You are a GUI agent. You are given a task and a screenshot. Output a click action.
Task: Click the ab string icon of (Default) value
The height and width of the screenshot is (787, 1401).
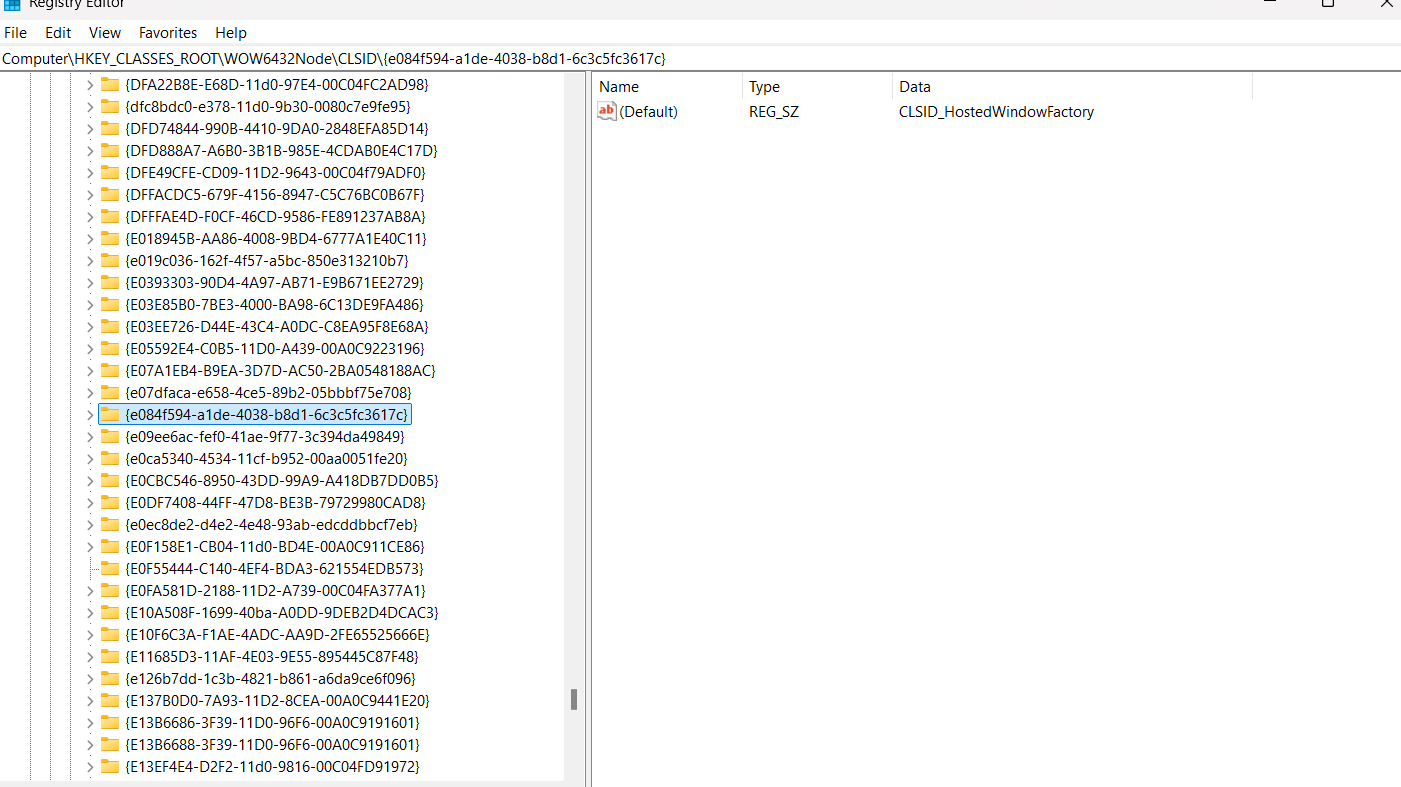[x=607, y=112]
